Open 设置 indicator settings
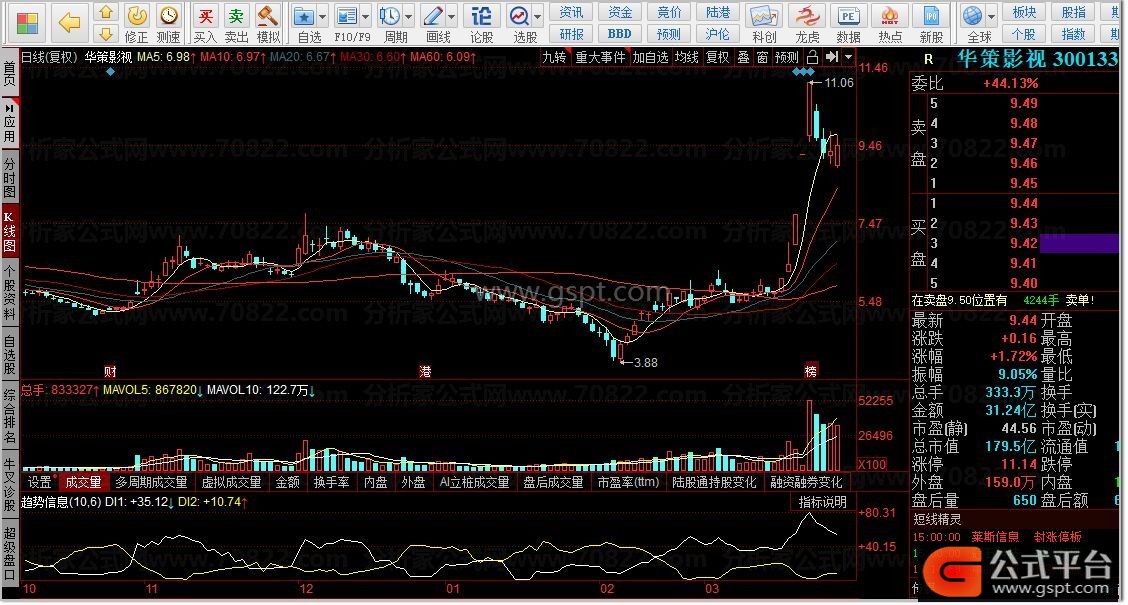The width and height of the screenshot is (1128, 605). click(40, 482)
